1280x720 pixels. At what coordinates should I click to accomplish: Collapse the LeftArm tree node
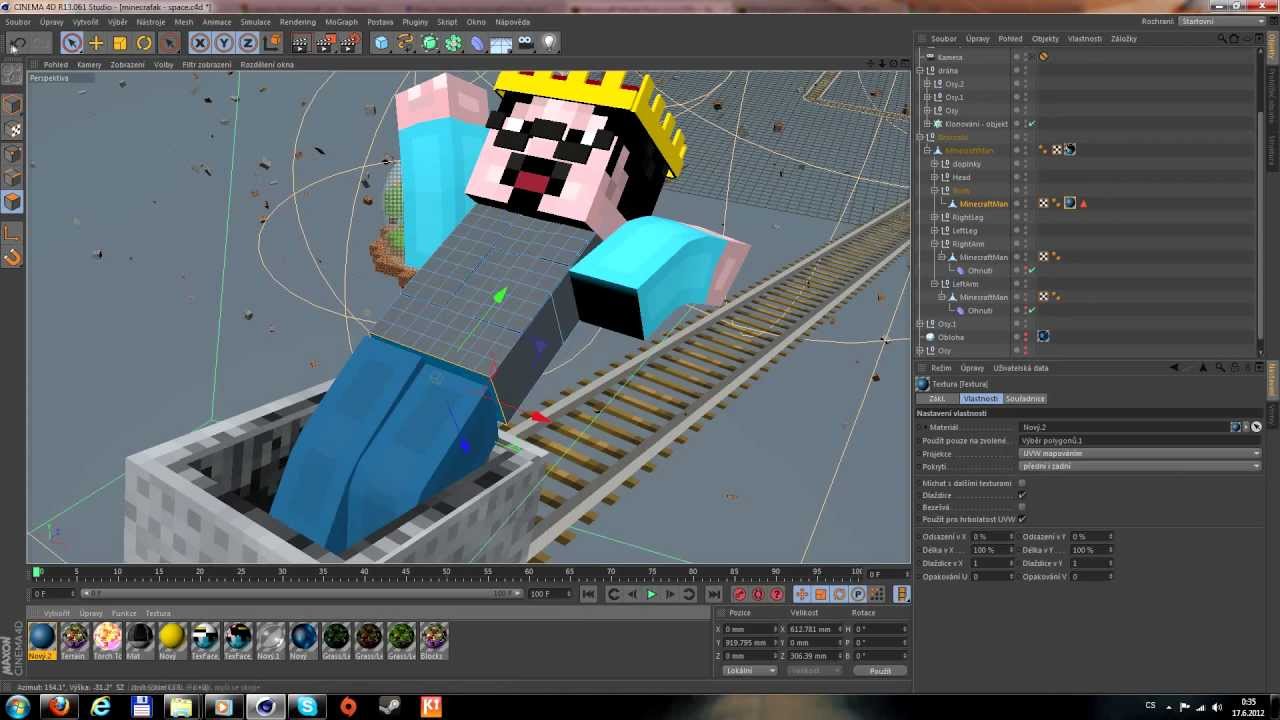tap(934, 284)
